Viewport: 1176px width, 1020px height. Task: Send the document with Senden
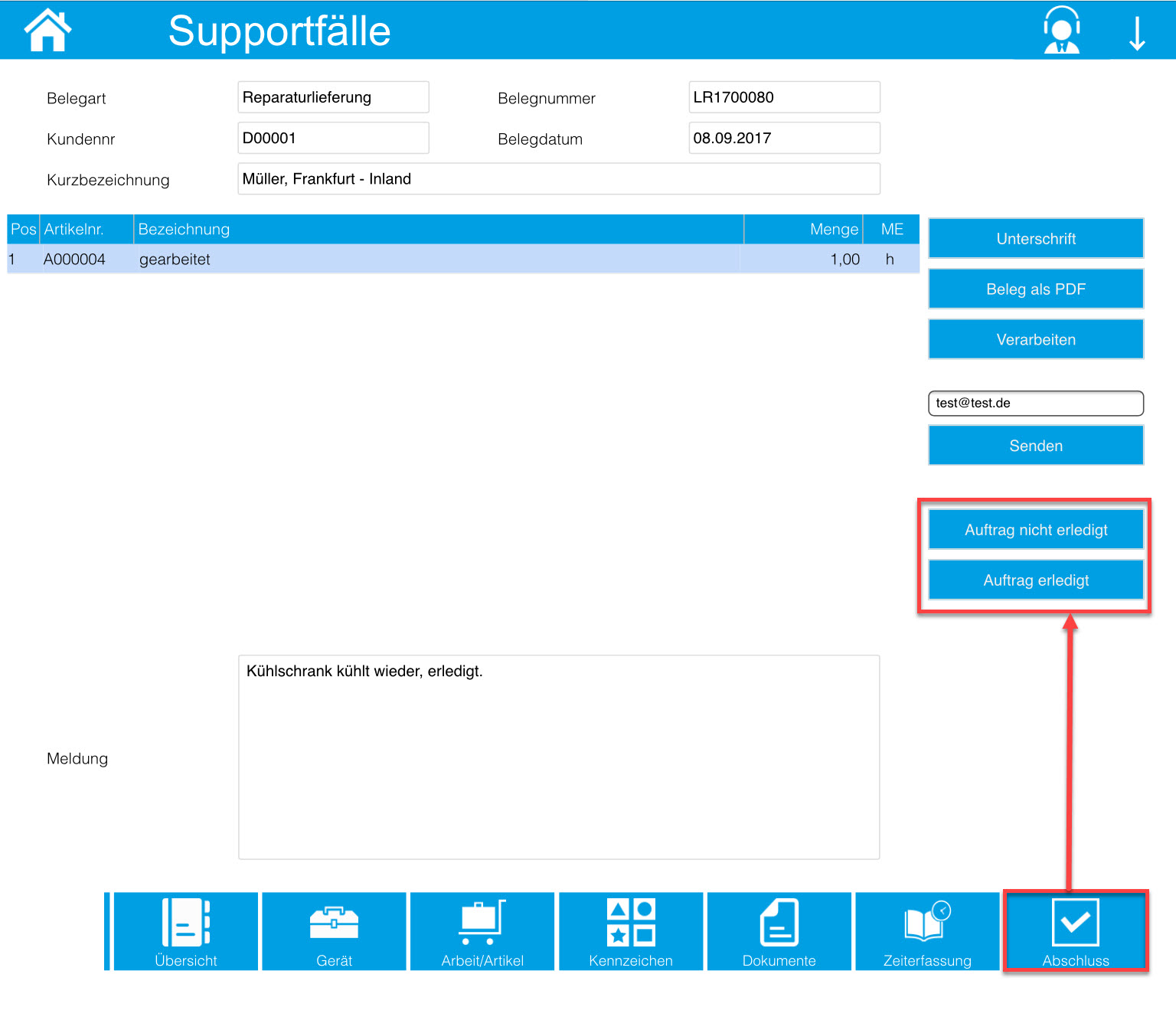(1035, 445)
